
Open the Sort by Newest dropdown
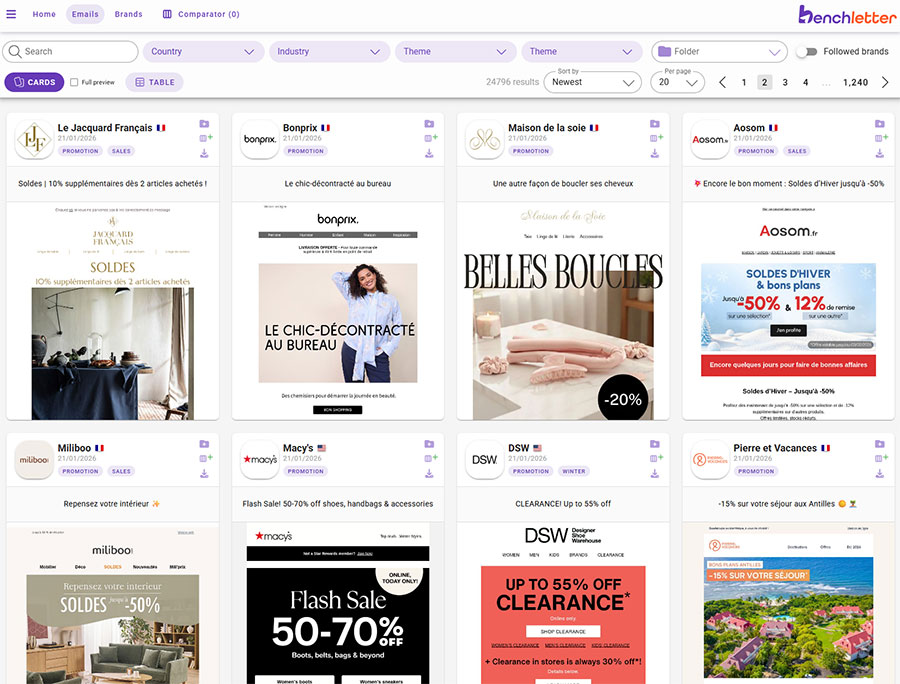(x=592, y=82)
